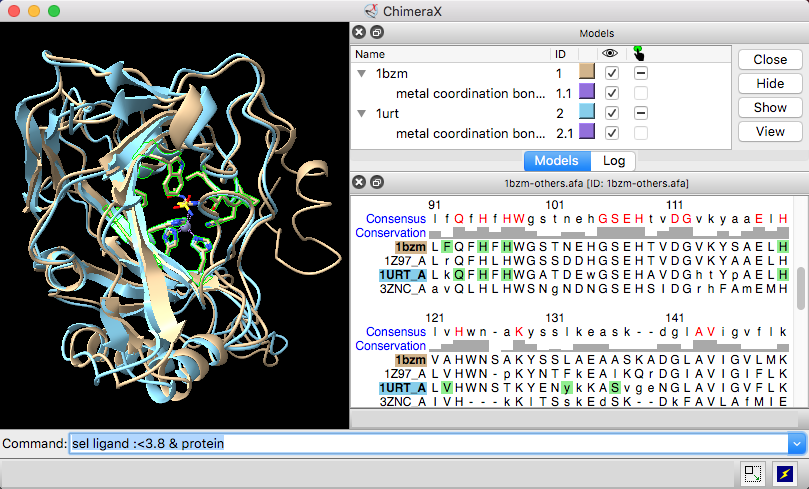
Task: Open purple color swatch for model 1.1
Action: tap(587, 92)
